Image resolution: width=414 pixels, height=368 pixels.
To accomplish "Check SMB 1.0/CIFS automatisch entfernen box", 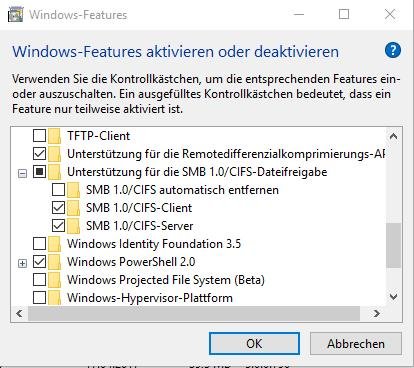I will click(x=58, y=190).
